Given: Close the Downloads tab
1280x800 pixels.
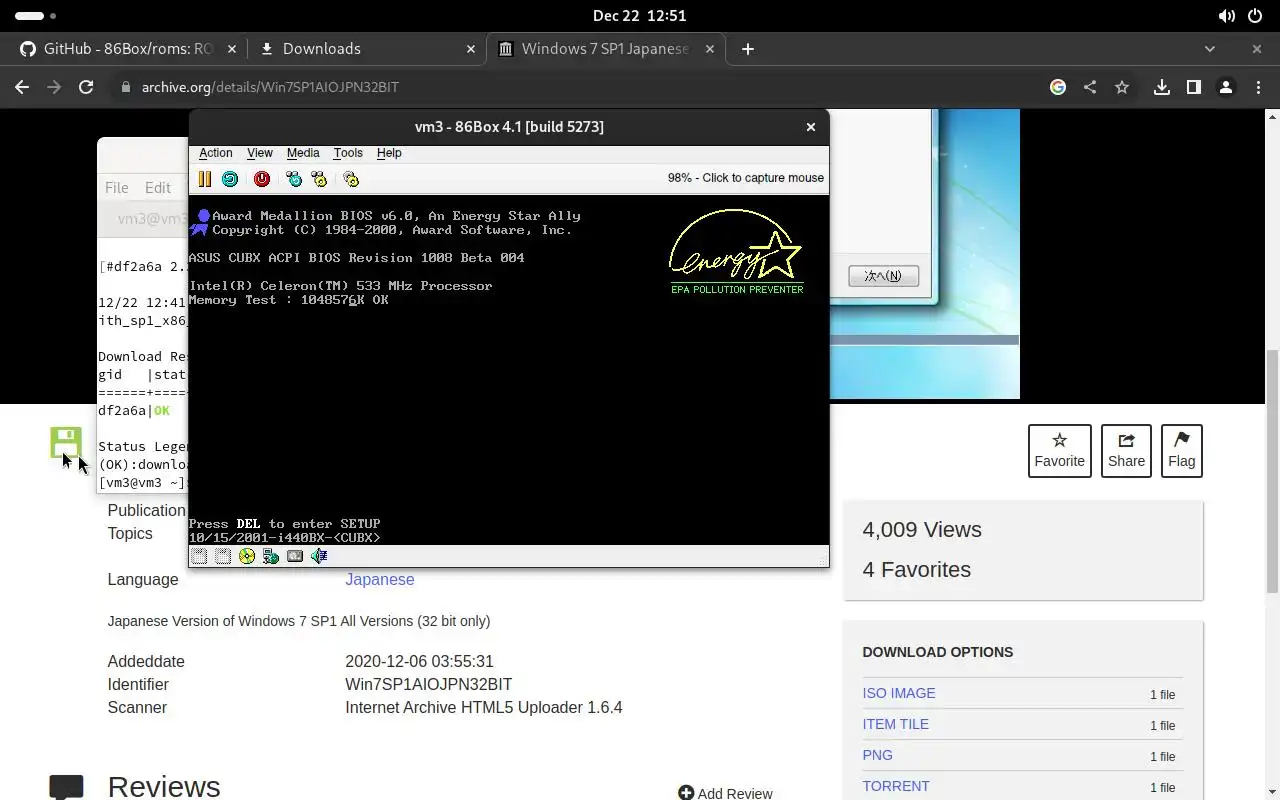Looking at the screenshot, I should pos(471,49).
